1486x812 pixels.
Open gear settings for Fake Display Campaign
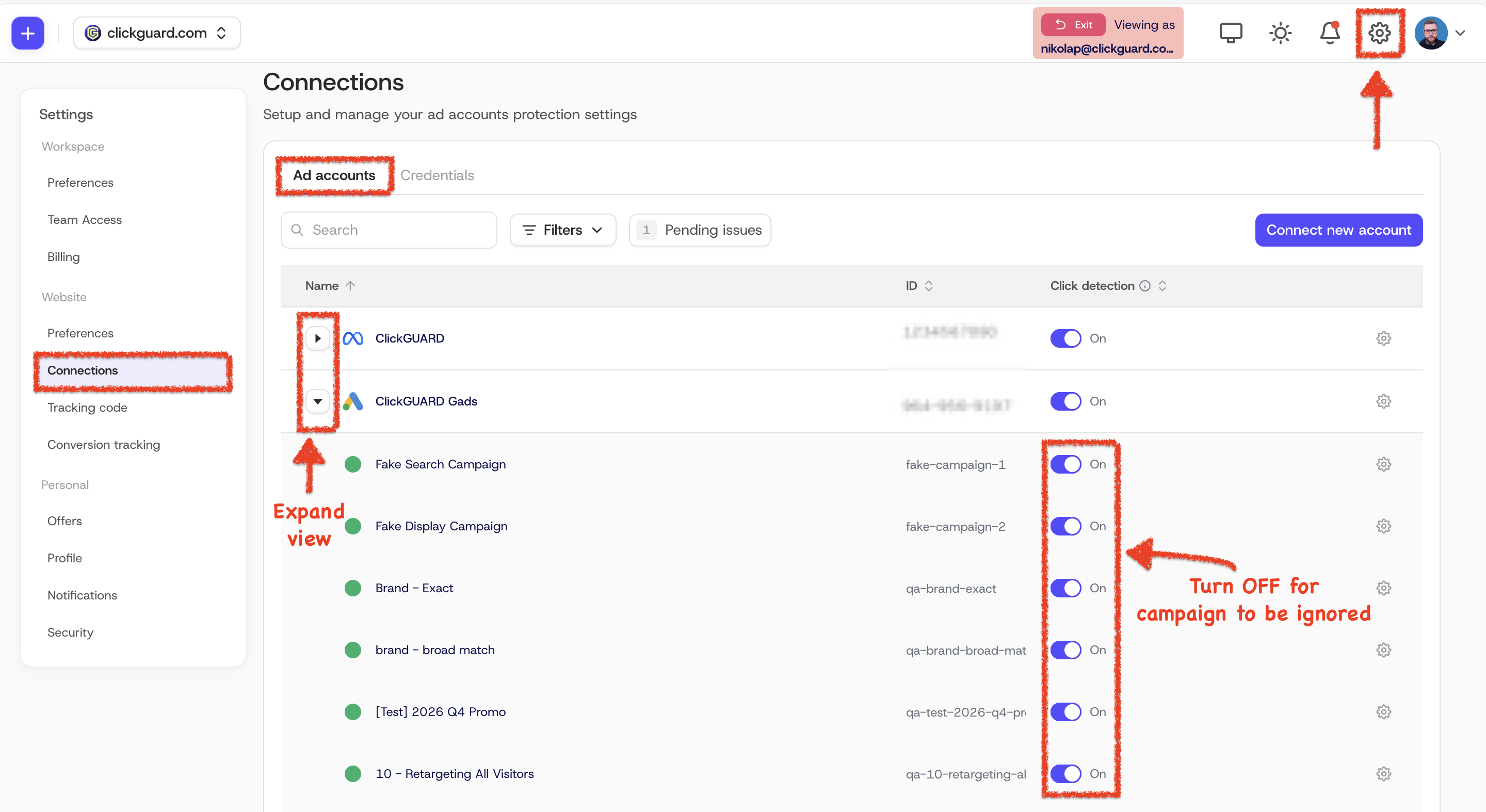(1383, 525)
